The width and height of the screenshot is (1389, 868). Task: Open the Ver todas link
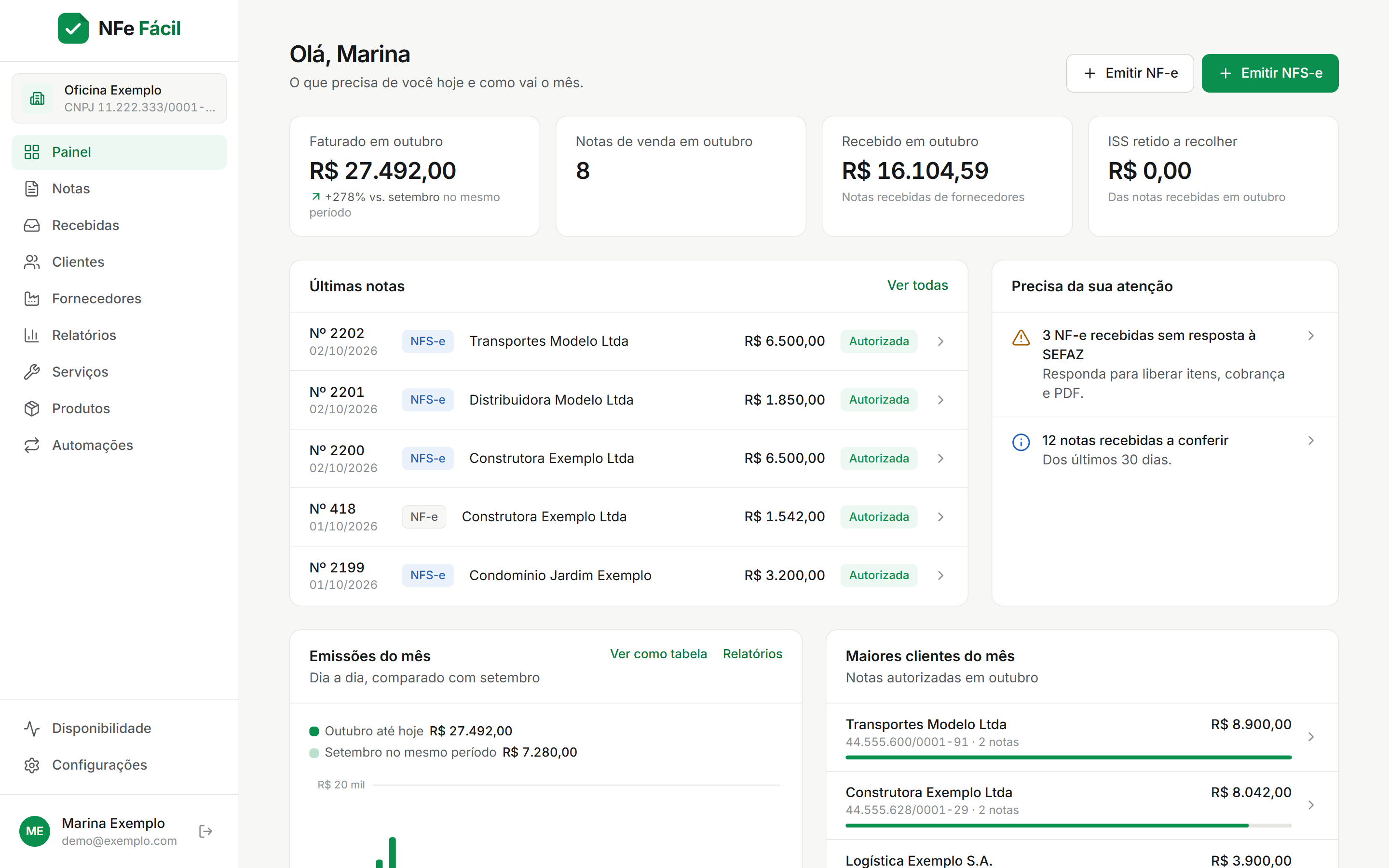tap(917, 285)
